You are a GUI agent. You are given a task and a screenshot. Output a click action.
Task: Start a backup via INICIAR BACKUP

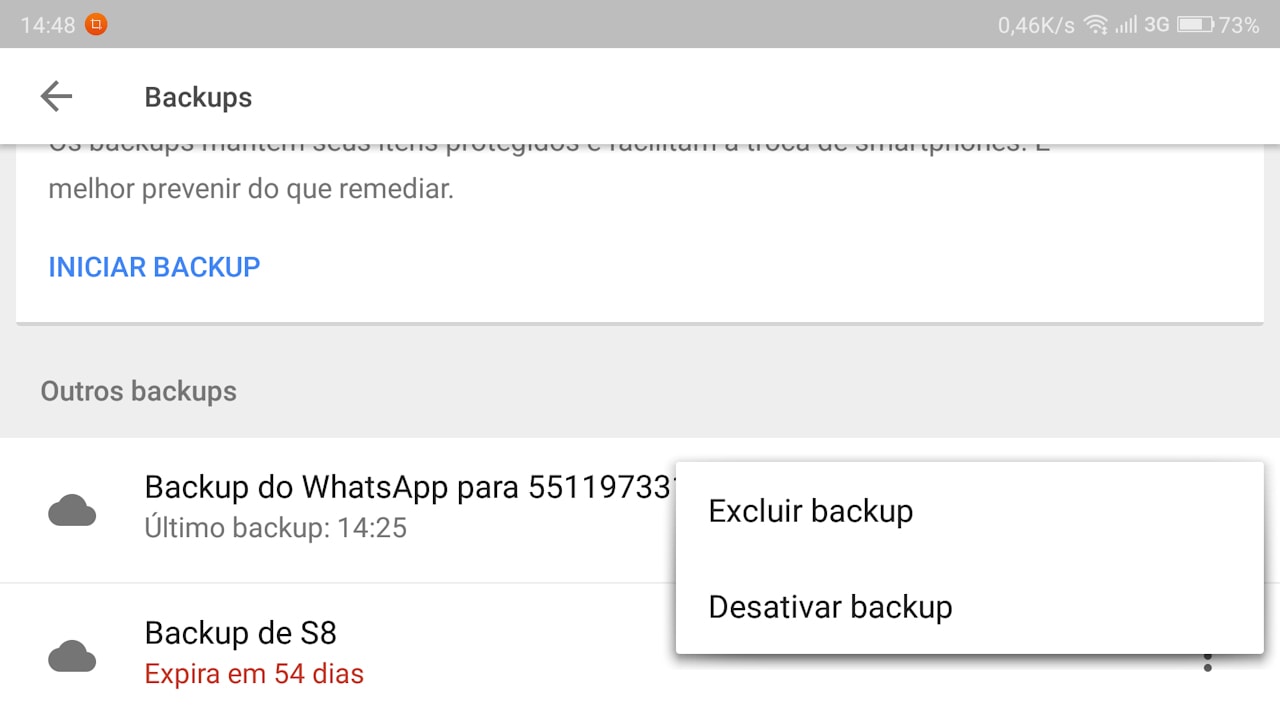click(x=154, y=267)
